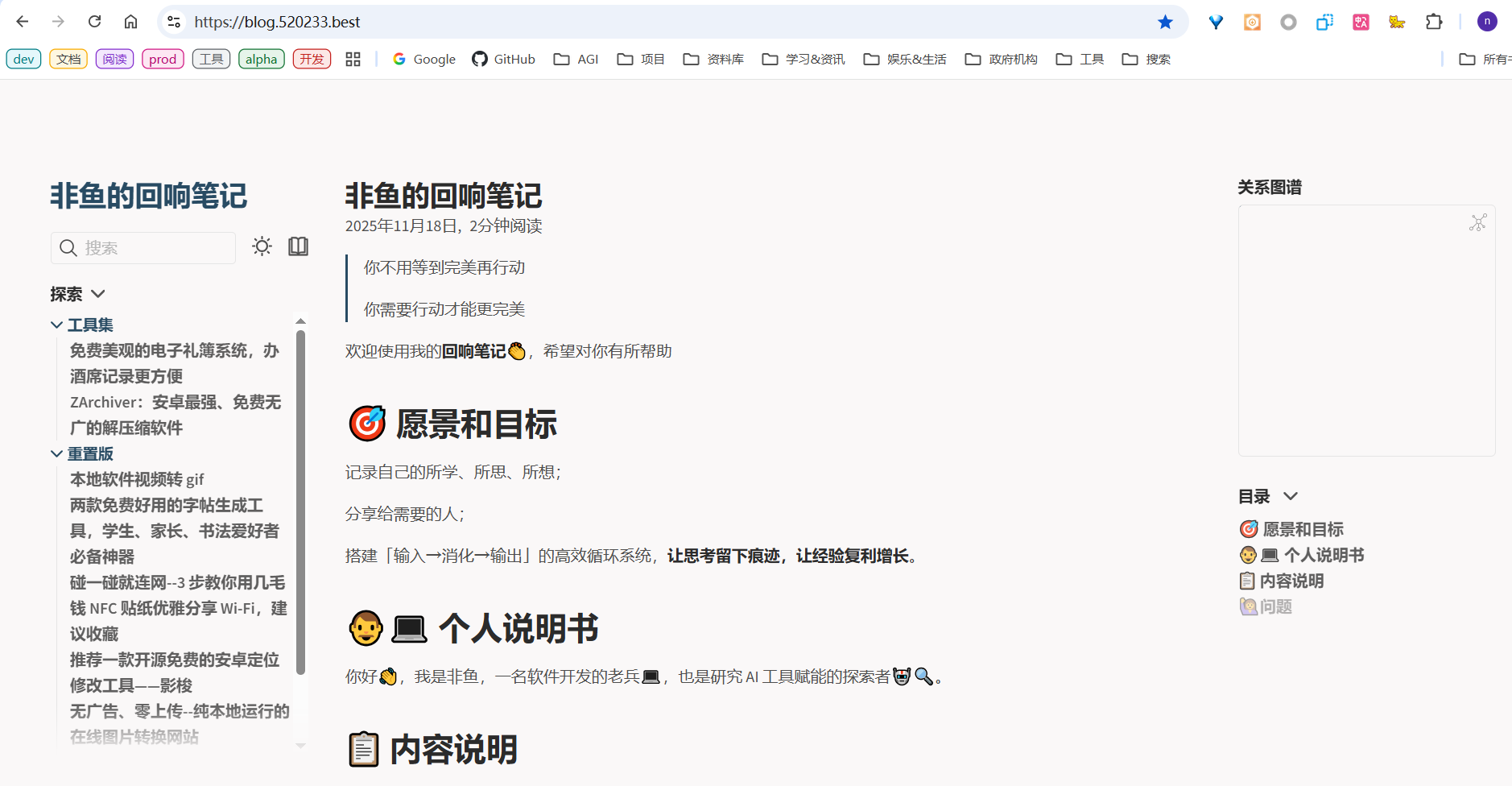
Task: Open the 本地软件视频转 gif article
Action: coord(137,479)
